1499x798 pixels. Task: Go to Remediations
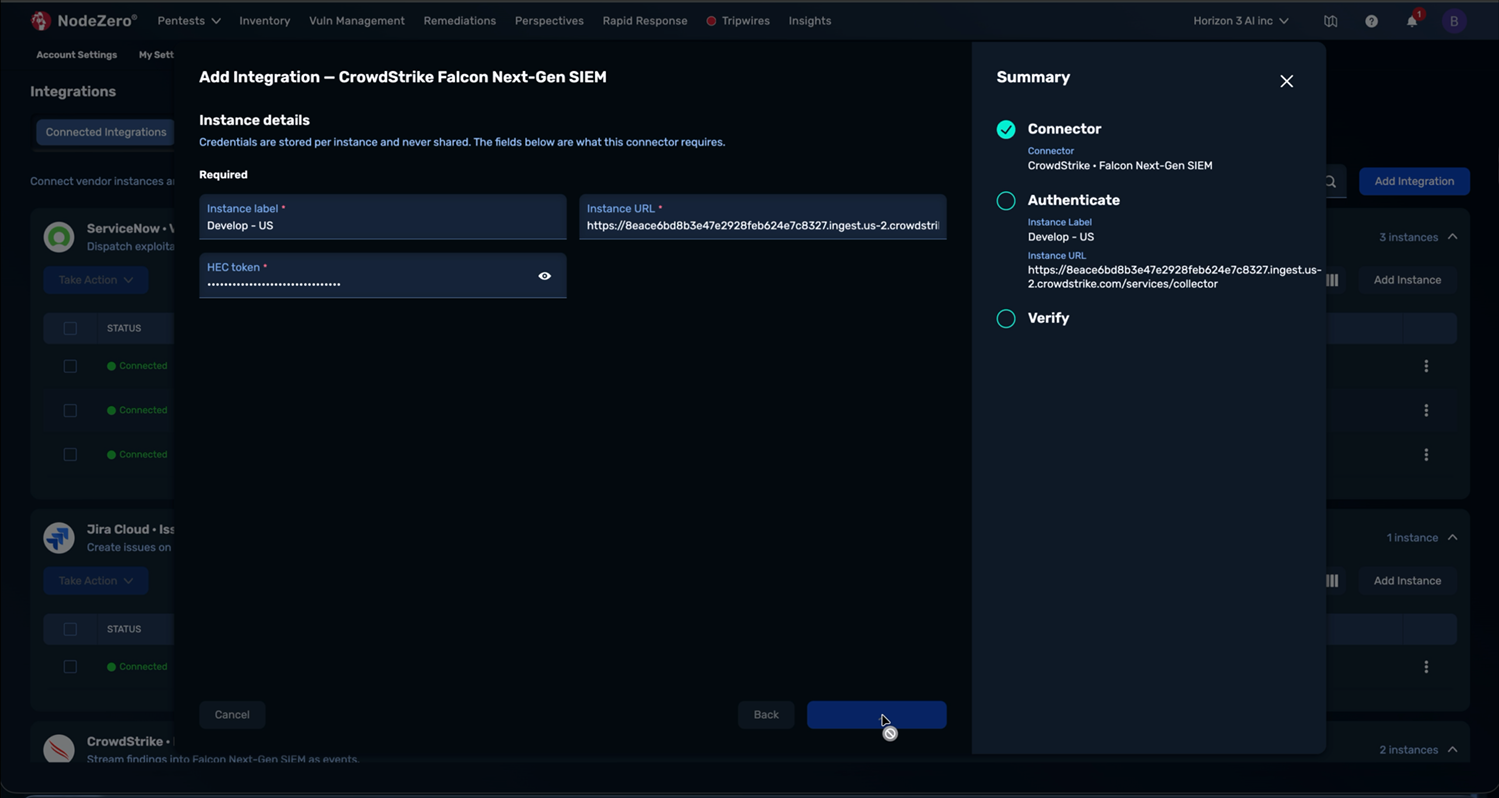(x=459, y=21)
